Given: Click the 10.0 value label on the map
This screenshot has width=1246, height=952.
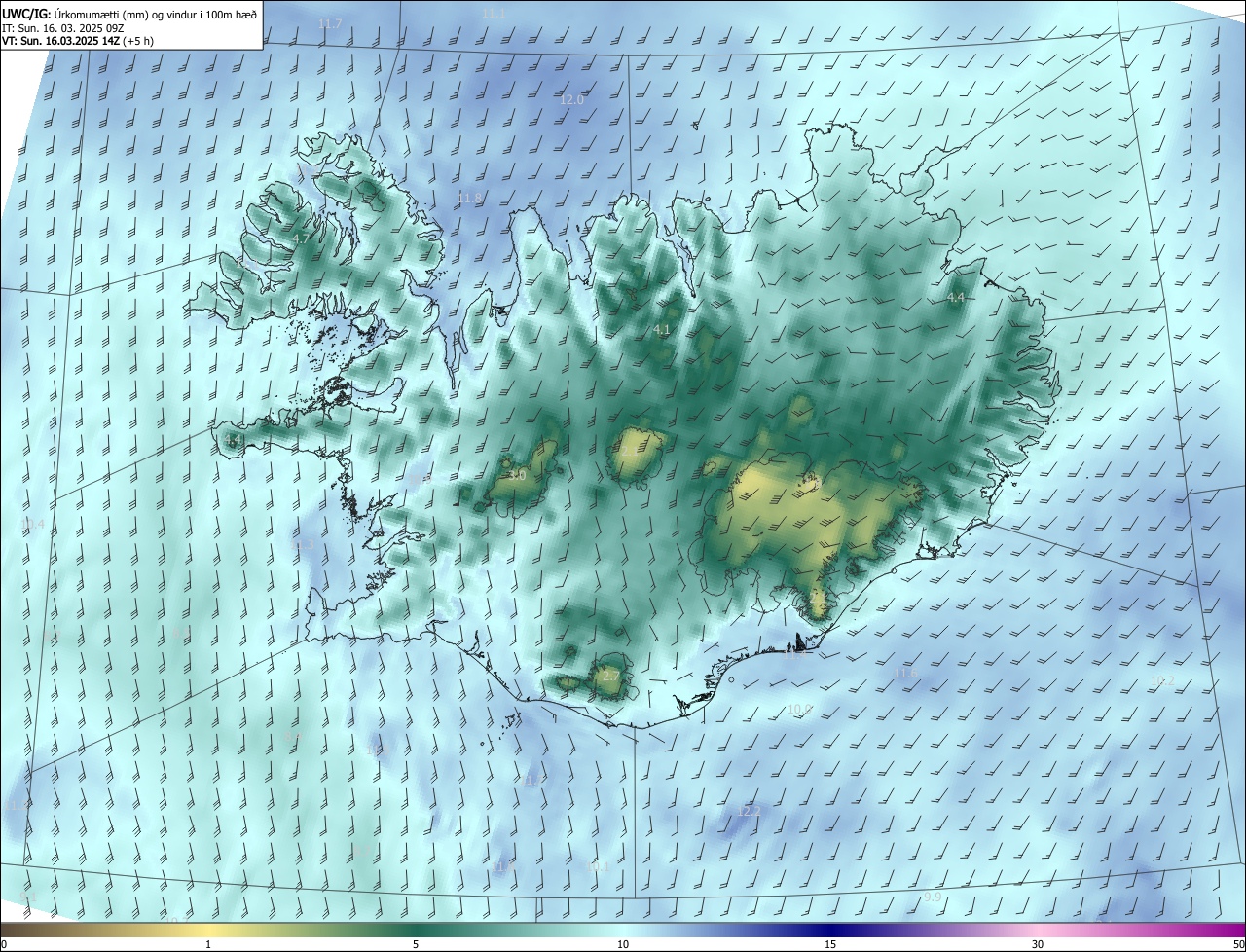Looking at the screenshot, I should 800,709.
